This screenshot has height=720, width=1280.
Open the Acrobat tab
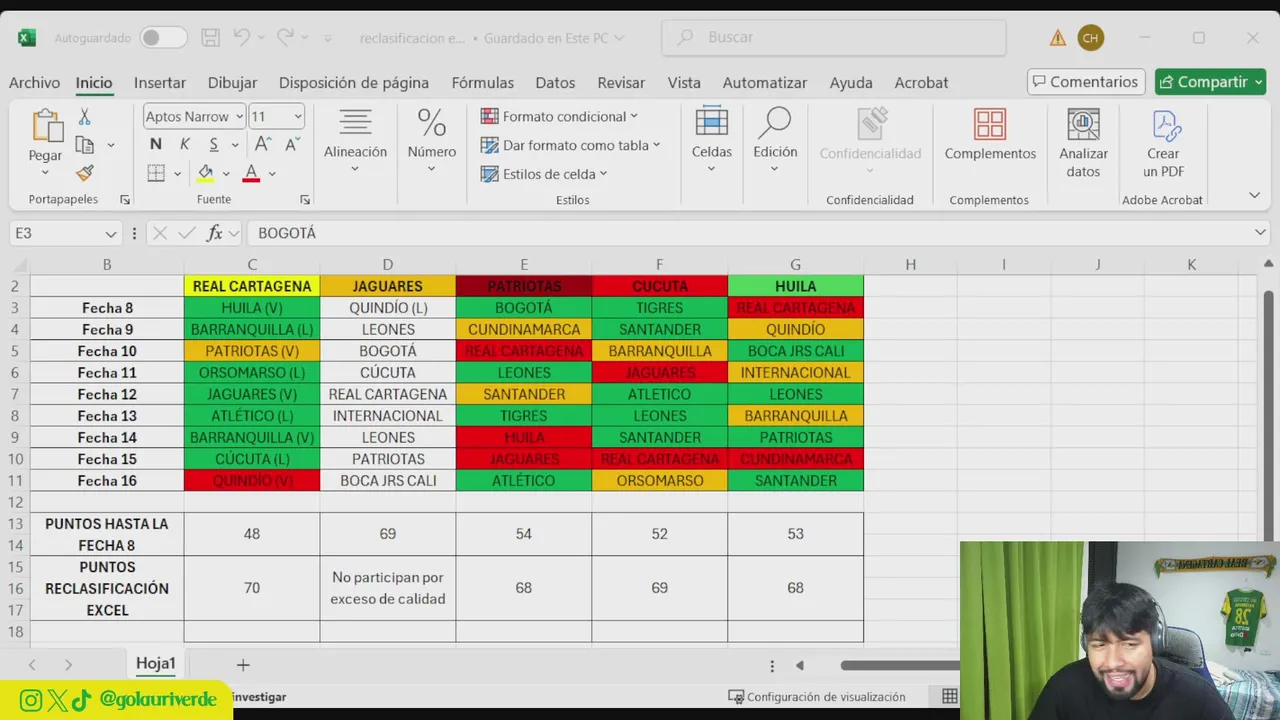pyautogui.click(x=921, y=82)
